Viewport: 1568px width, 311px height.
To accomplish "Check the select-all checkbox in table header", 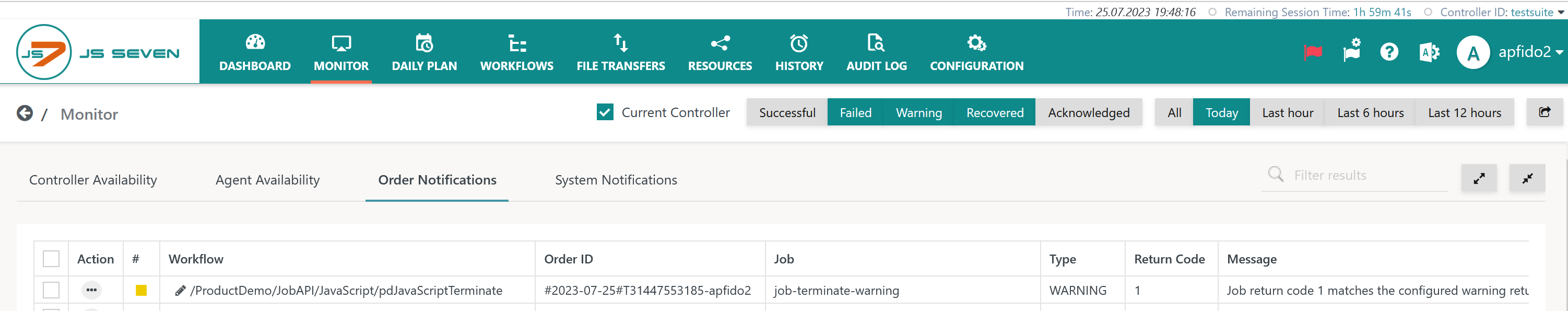I will (x=51, y=259).
